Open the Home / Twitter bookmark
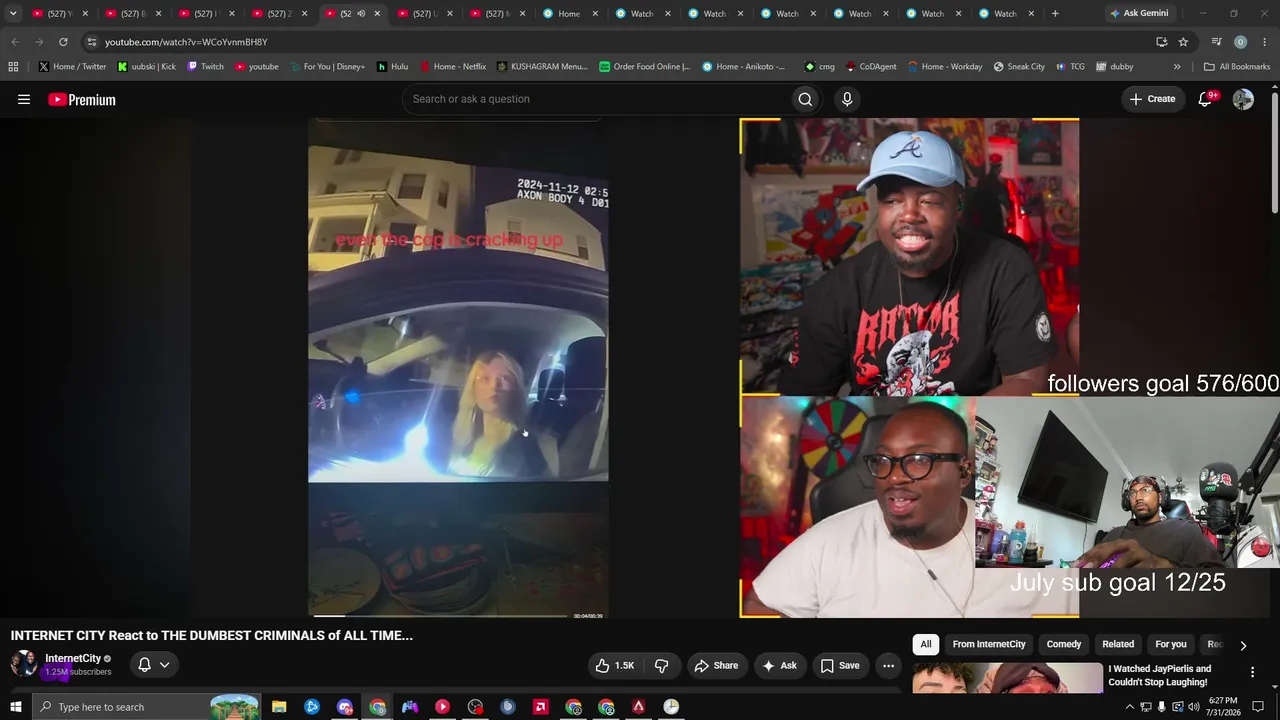 click(72, 67)
